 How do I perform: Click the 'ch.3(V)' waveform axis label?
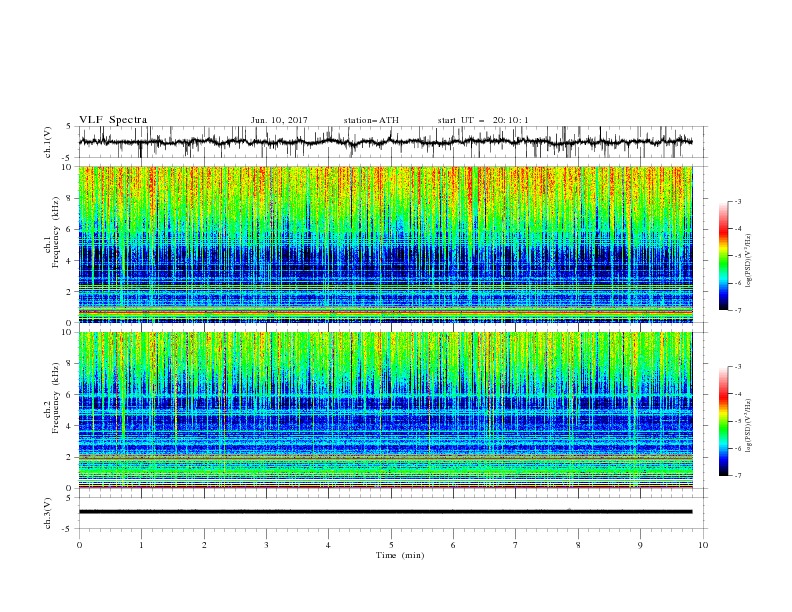(48, 513)
